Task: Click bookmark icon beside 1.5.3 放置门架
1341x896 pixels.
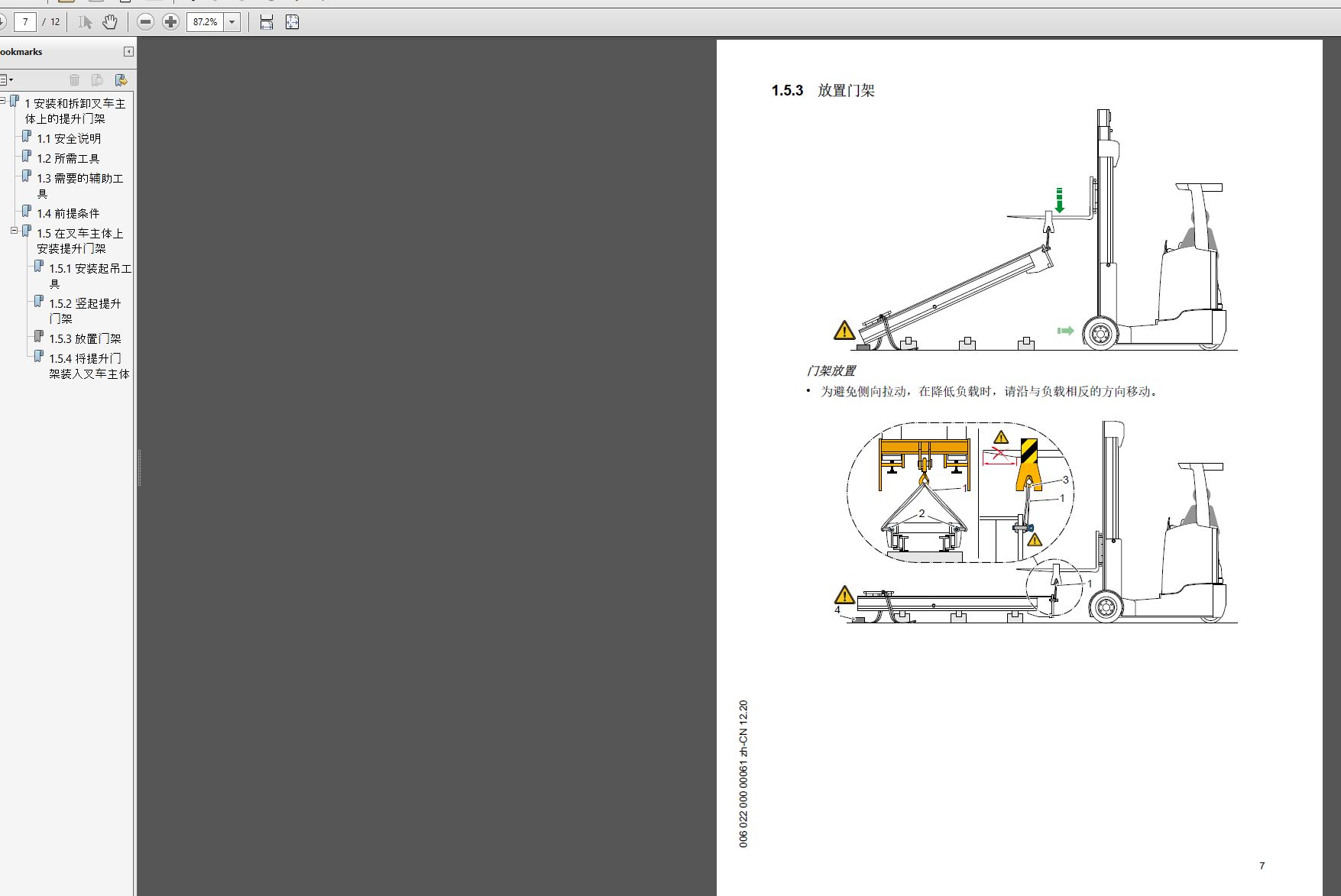Action: click(x=39, y=337)
